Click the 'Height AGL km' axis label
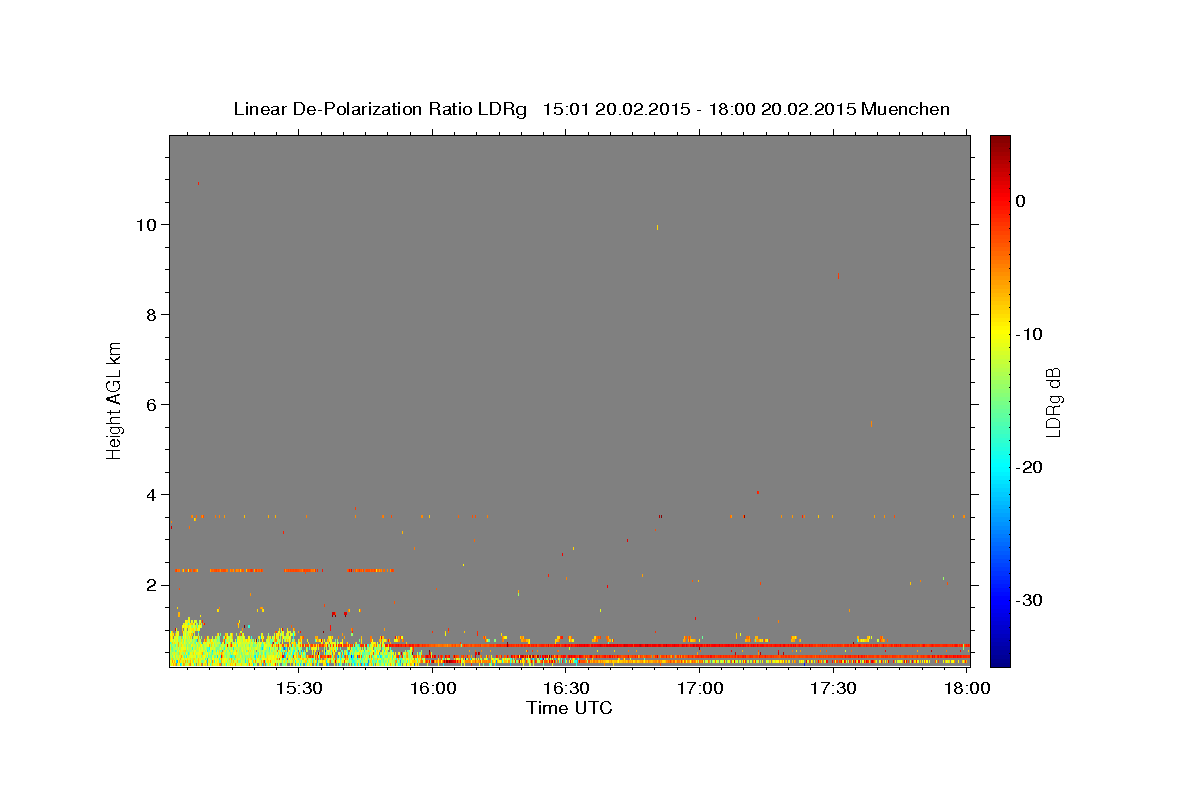The image size is (1200, 800). 114,400
